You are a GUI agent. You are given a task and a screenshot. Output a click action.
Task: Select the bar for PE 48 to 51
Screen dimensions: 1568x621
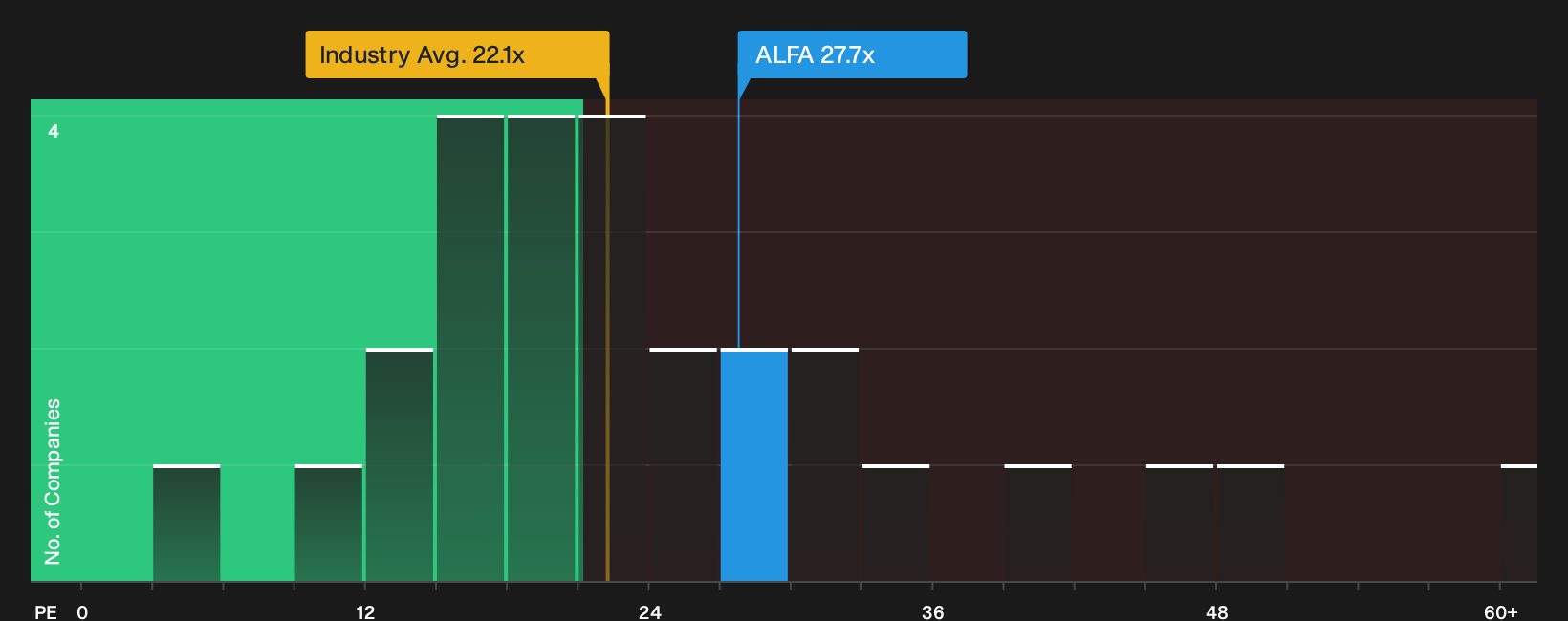1251,524
